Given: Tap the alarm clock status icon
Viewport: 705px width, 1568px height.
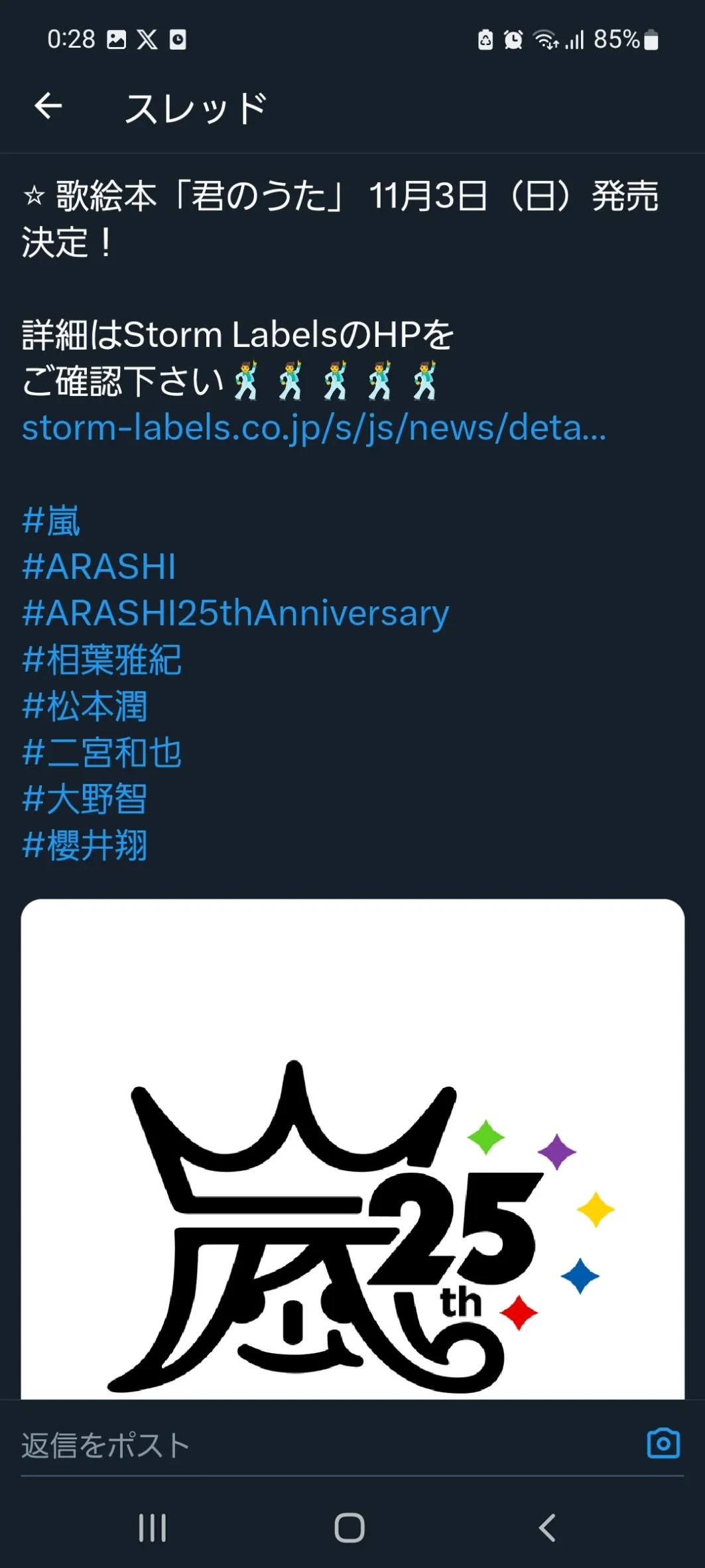Looking at the screenshot, I should [513, 40].
